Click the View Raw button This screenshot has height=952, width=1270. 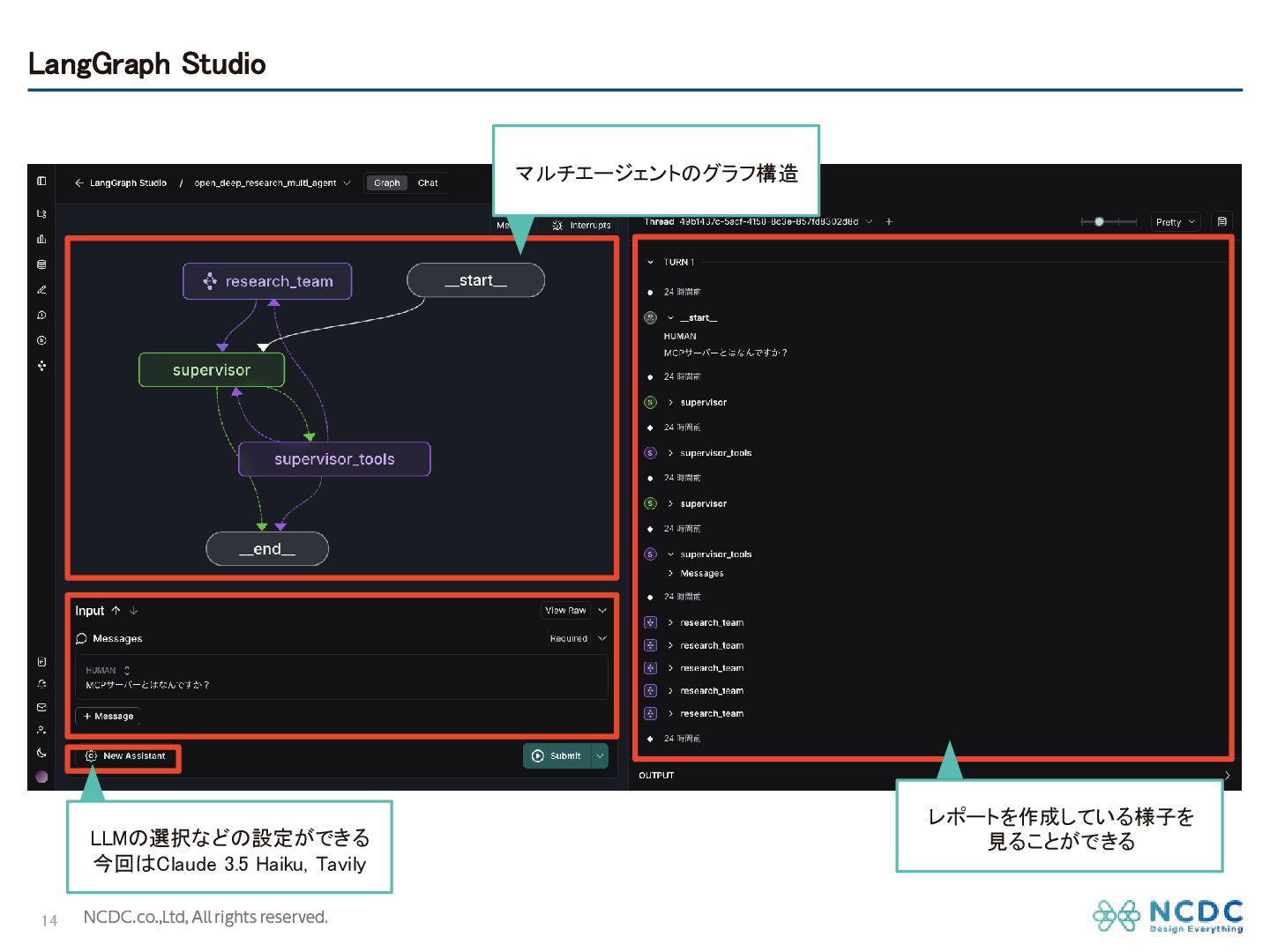pos(565,610)
